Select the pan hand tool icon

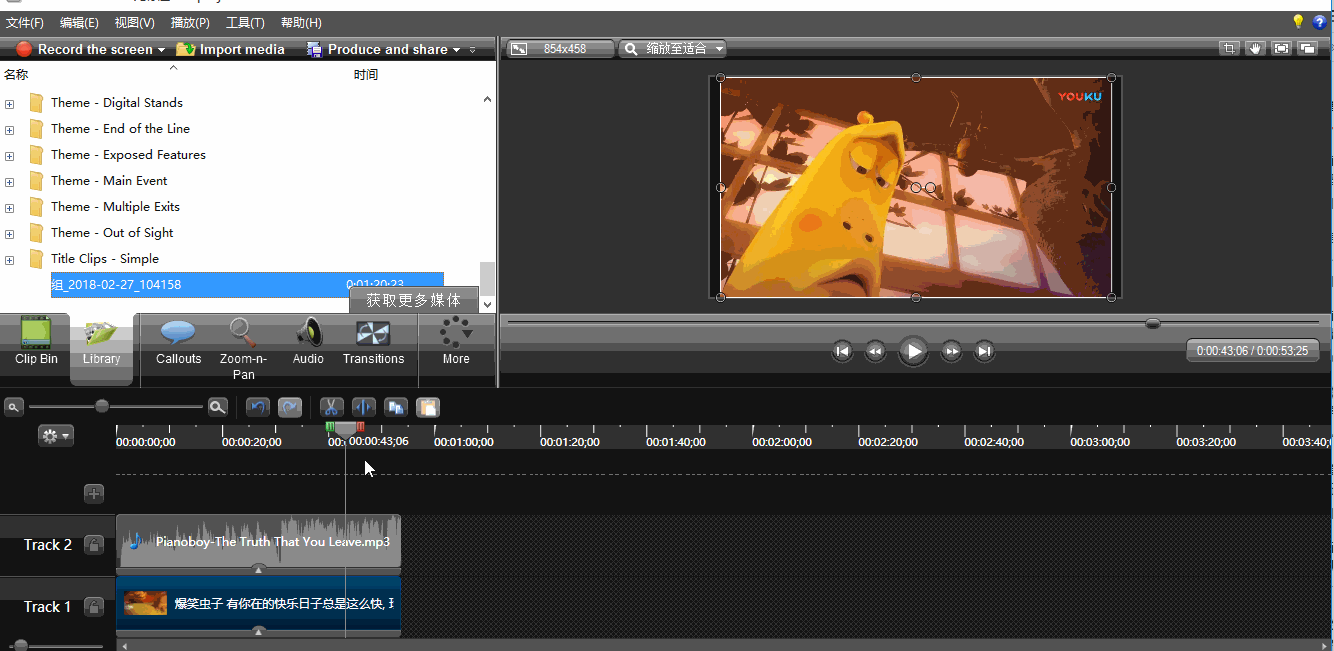[x=1255, y=48]
